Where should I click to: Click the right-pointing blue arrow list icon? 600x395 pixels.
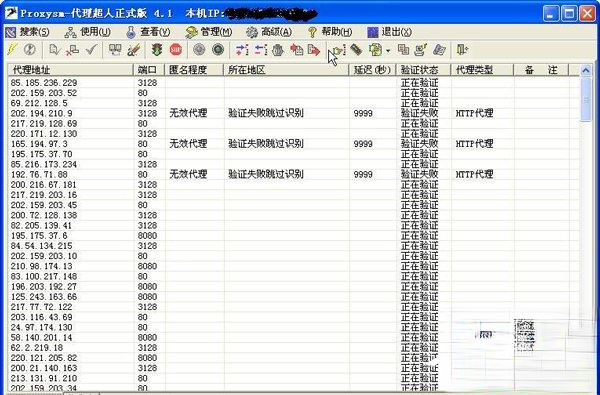click(242, 49)
